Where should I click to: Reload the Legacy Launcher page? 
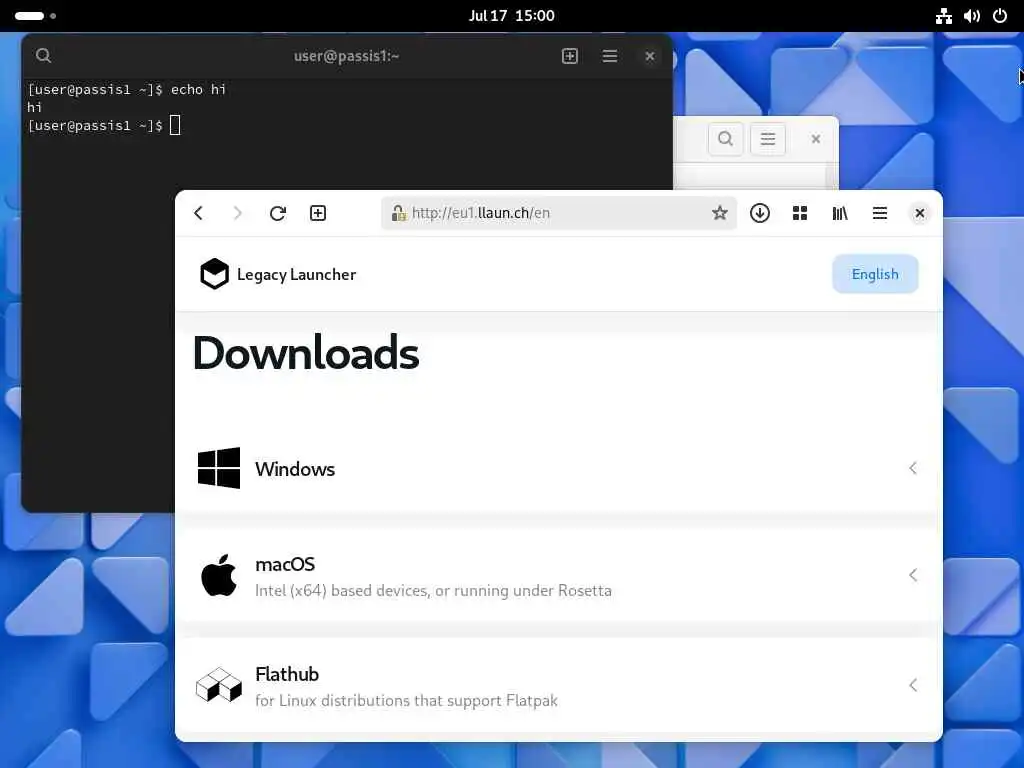coord(278,213)
